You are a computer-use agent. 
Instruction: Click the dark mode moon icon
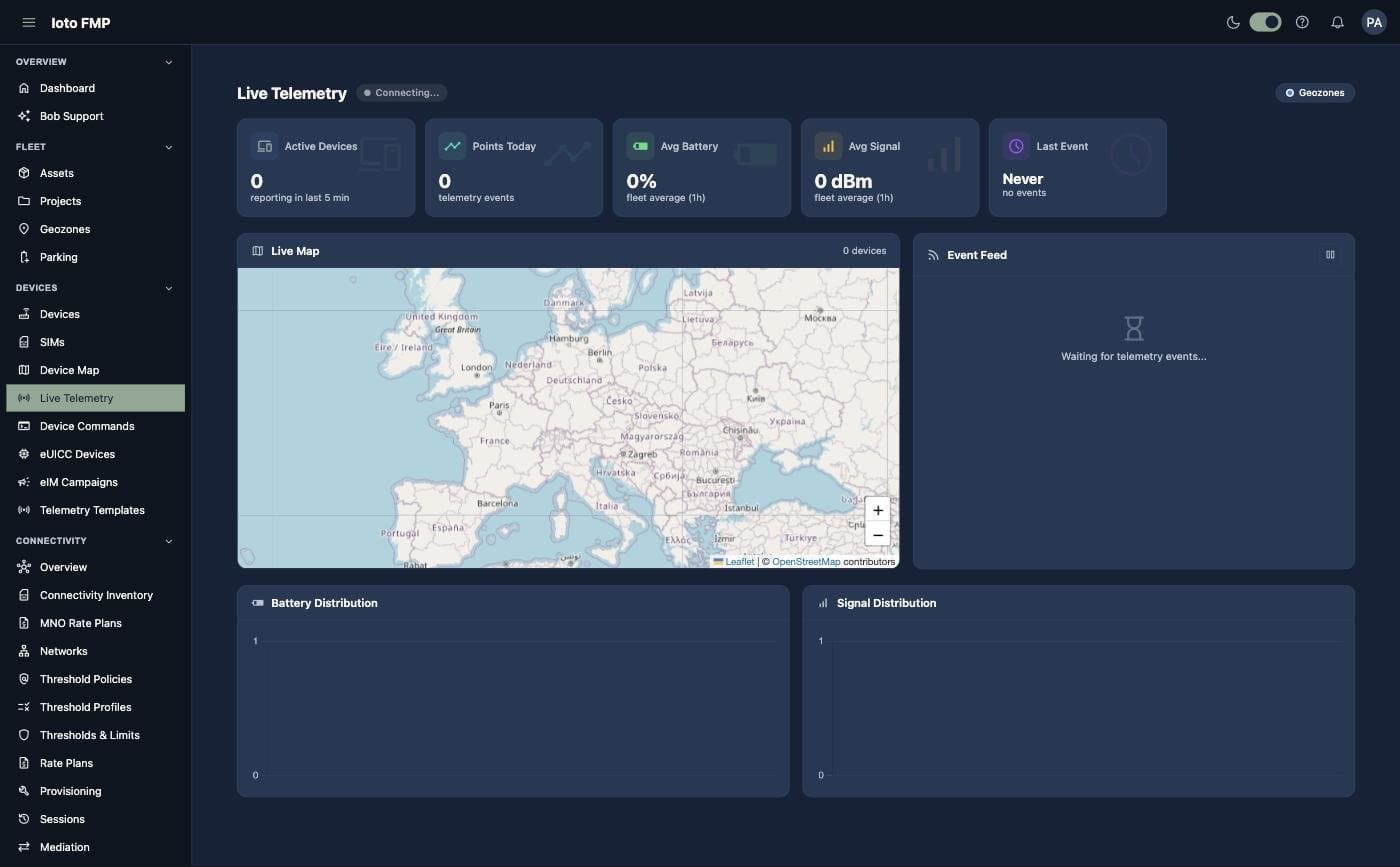[x=1233, y=22]
